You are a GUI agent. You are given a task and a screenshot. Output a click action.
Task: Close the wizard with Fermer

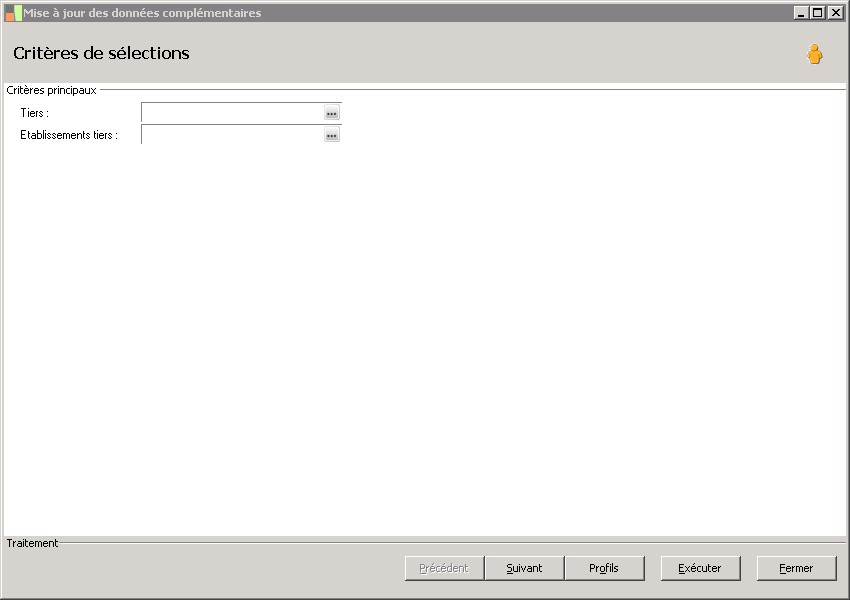point(796,568)
